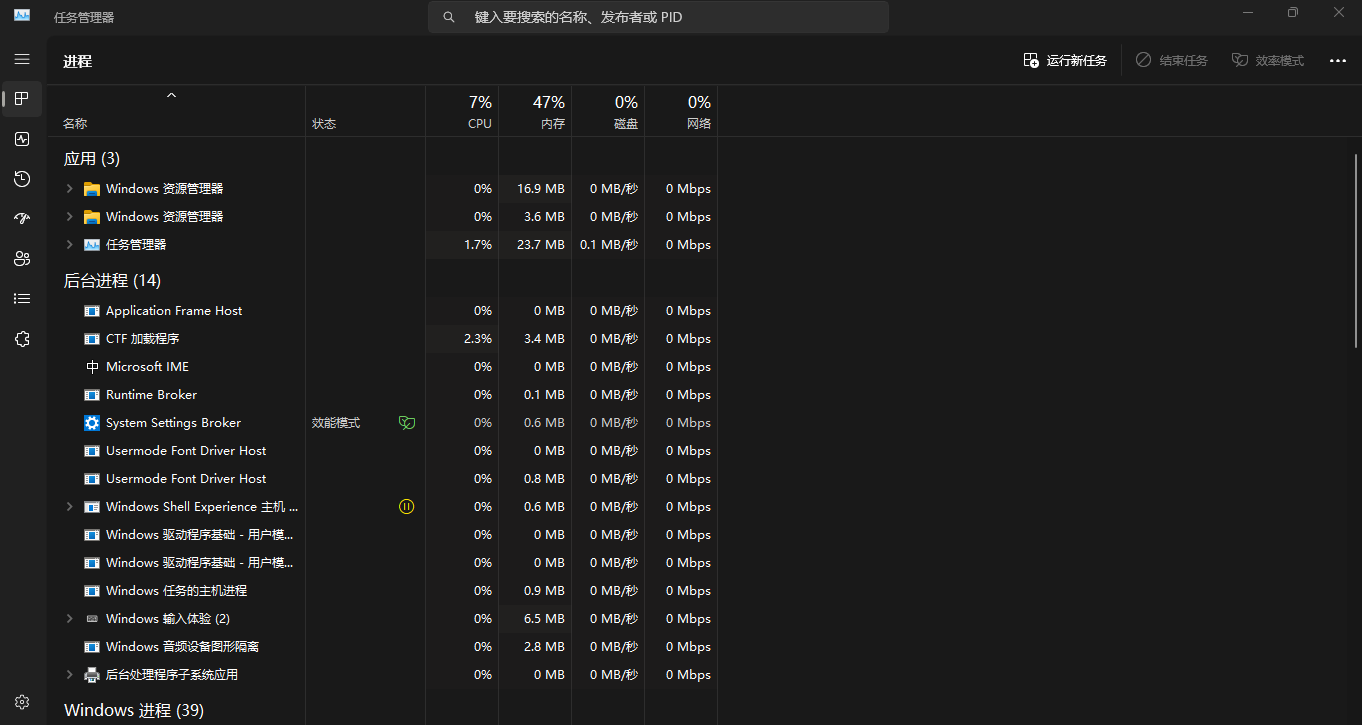Expand Windows 输入体验 (2) group
The image size is (1362, 725).
click(x=69, y=619)
